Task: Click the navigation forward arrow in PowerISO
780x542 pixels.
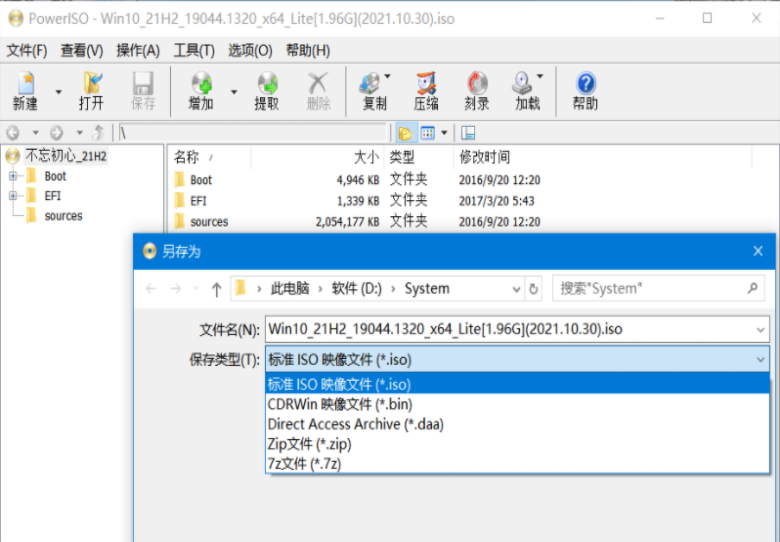Action: click(57, 133)
